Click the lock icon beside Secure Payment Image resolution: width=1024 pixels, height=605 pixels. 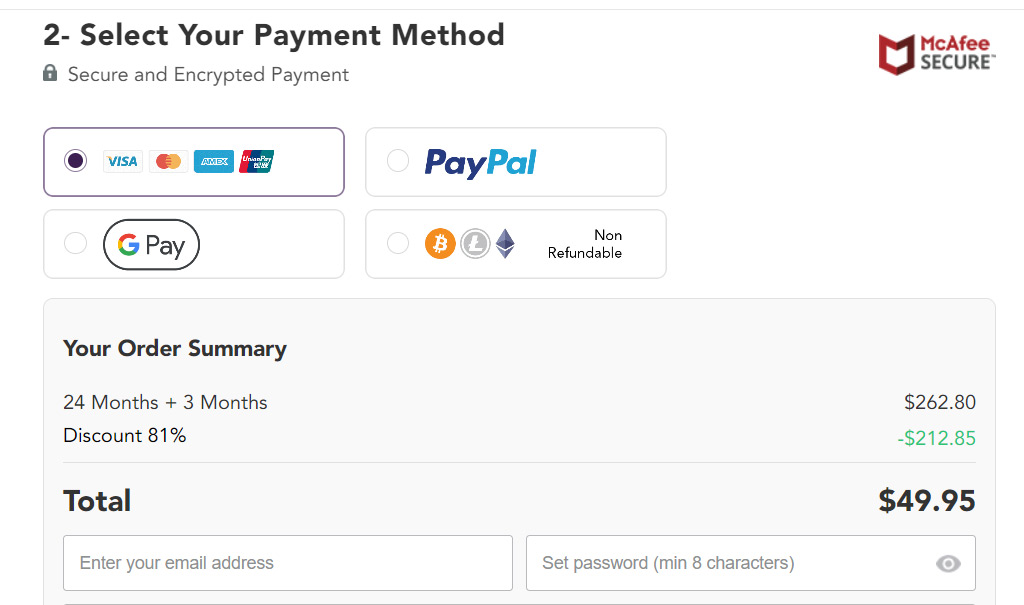point(50,74)
